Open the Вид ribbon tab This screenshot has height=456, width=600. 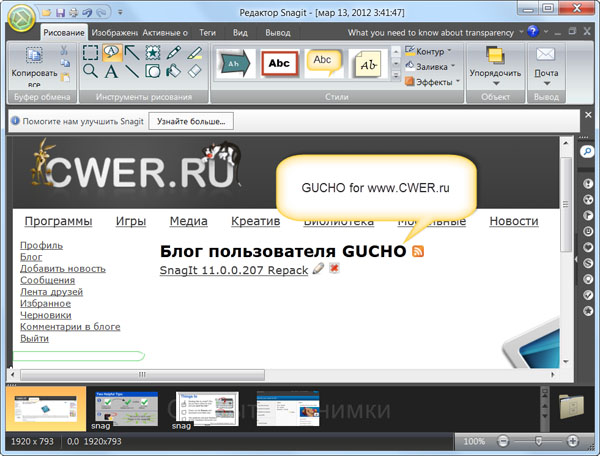point(240,32)
